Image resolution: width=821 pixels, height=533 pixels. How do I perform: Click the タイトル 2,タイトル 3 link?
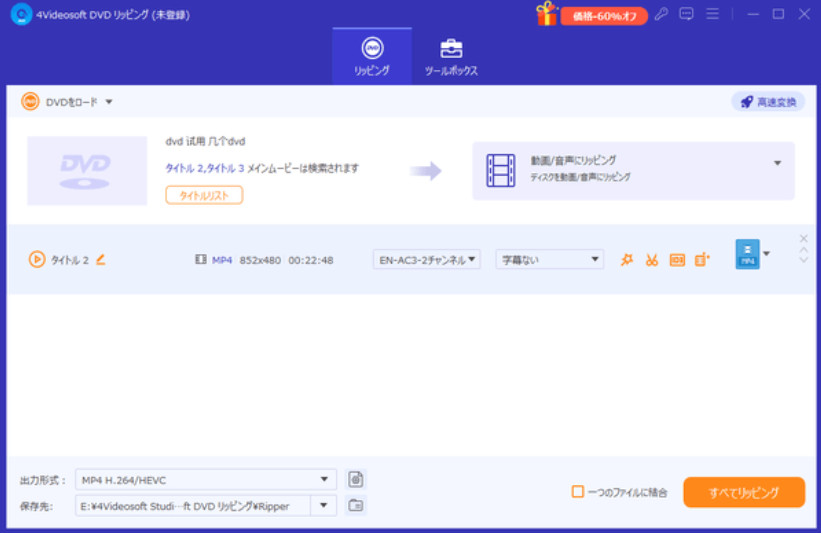[x=205, y=168]
